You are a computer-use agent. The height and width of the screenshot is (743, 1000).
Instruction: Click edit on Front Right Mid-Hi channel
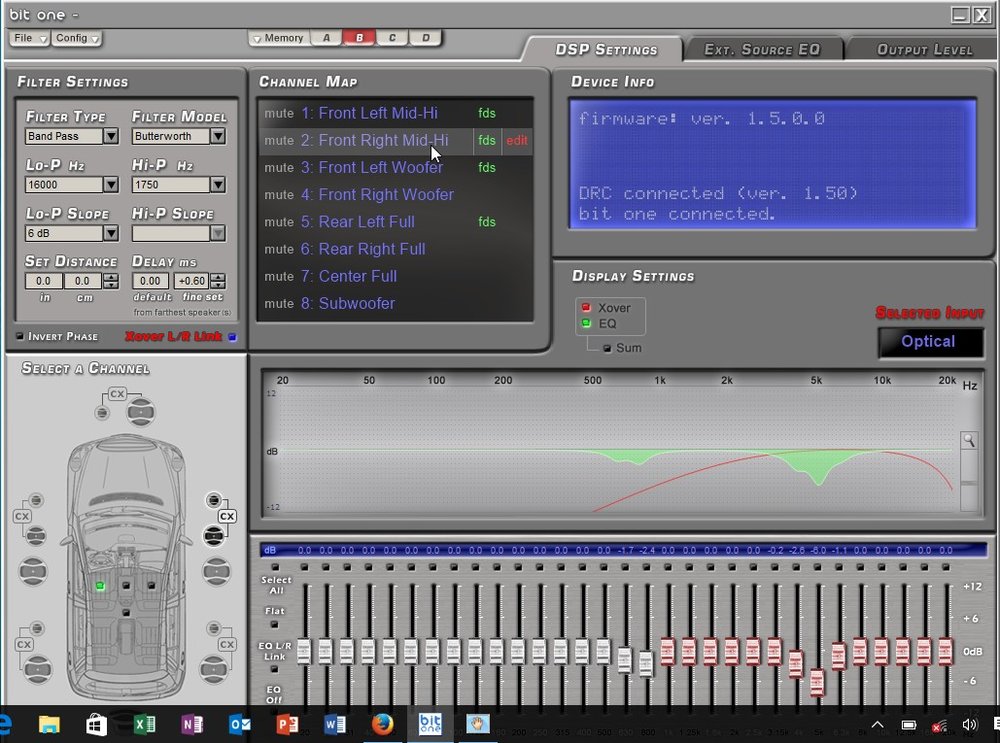coord(517,140)
